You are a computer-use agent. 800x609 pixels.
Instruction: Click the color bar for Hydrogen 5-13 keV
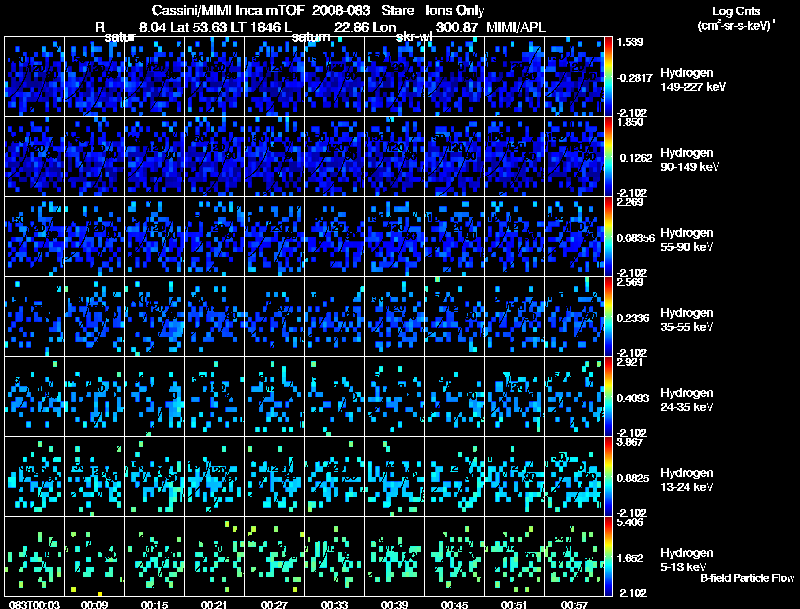pos(608,557)
